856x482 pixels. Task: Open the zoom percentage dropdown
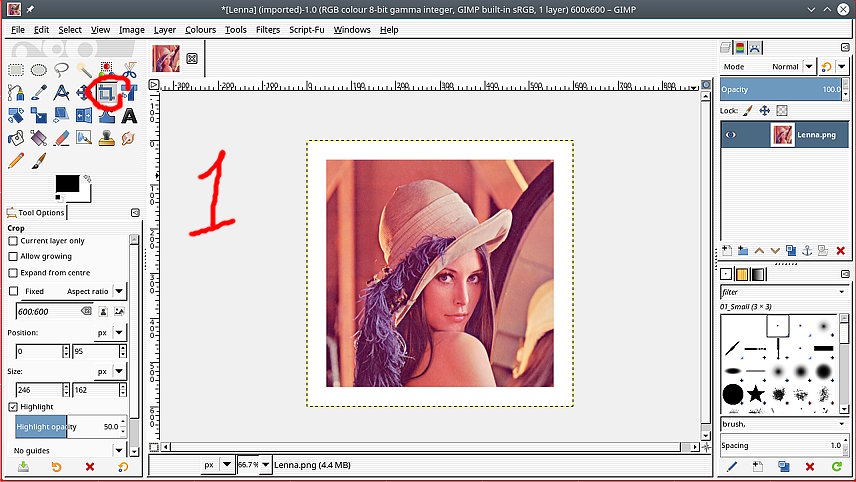266,465
